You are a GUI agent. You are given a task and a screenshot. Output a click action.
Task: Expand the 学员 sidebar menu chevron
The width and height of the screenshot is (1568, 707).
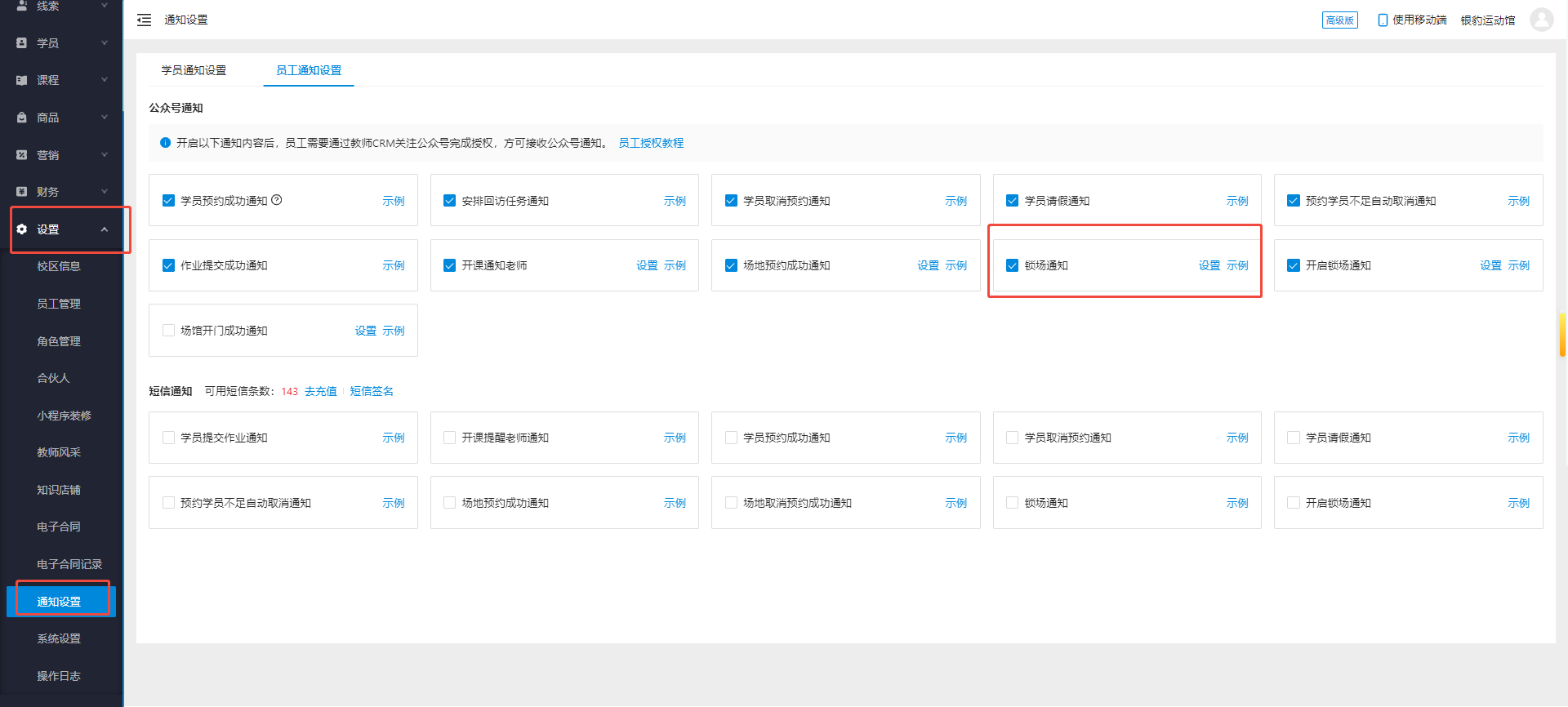click(x=105, y=42)
